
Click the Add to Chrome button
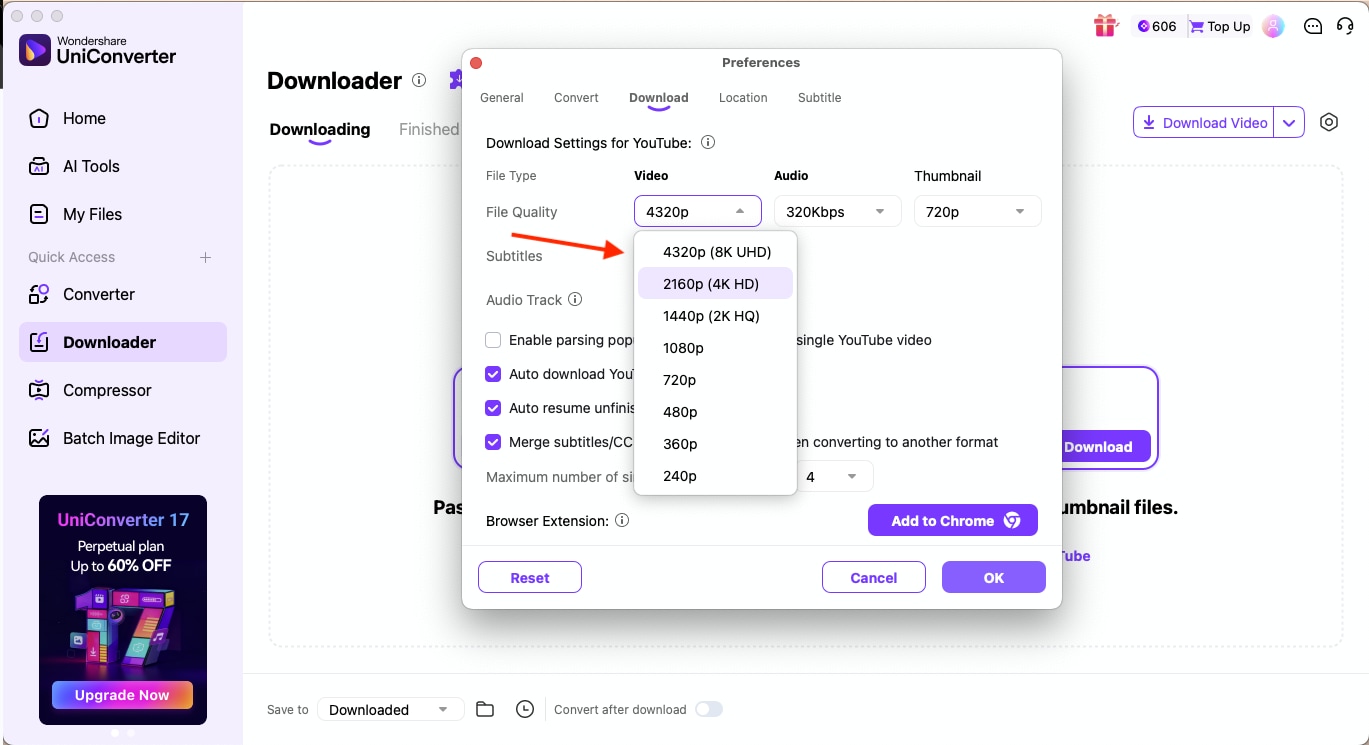(952, 520)
